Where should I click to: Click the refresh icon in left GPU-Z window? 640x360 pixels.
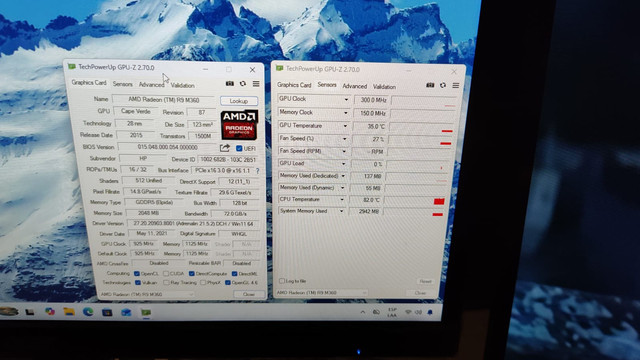point(243,83)
